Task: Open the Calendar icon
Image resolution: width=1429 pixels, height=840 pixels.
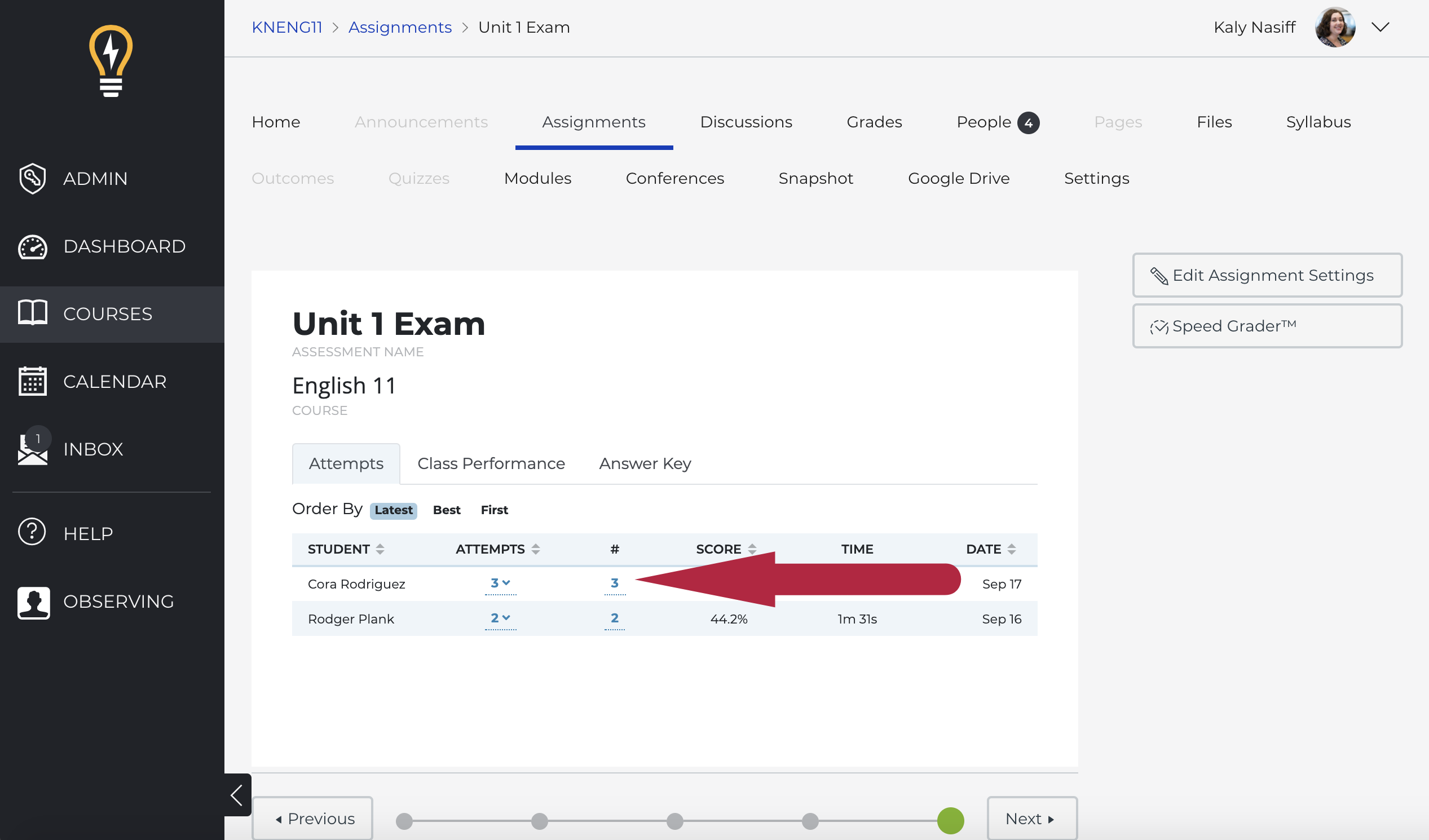Action: tap(32, 381)
